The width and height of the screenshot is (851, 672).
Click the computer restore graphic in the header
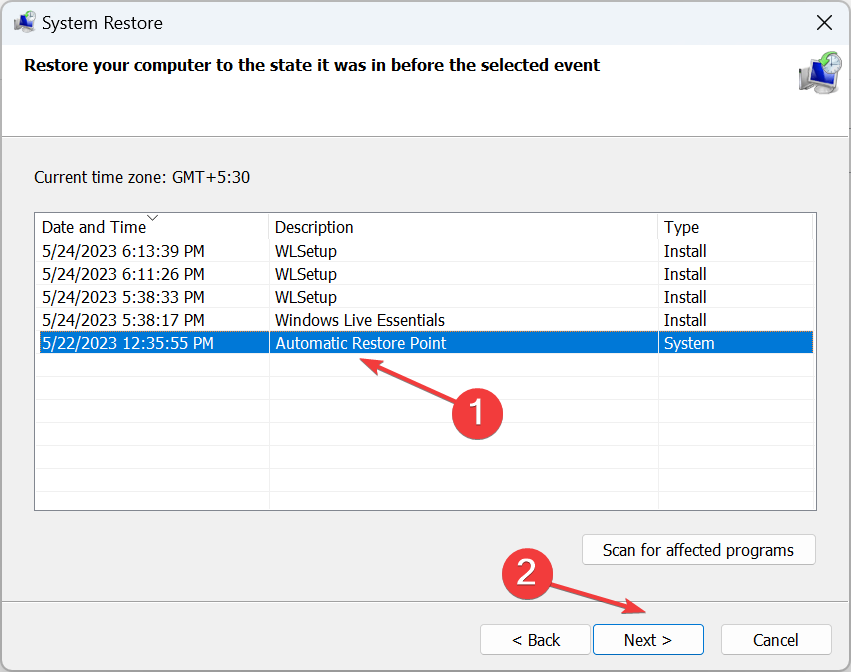point(820,72)
